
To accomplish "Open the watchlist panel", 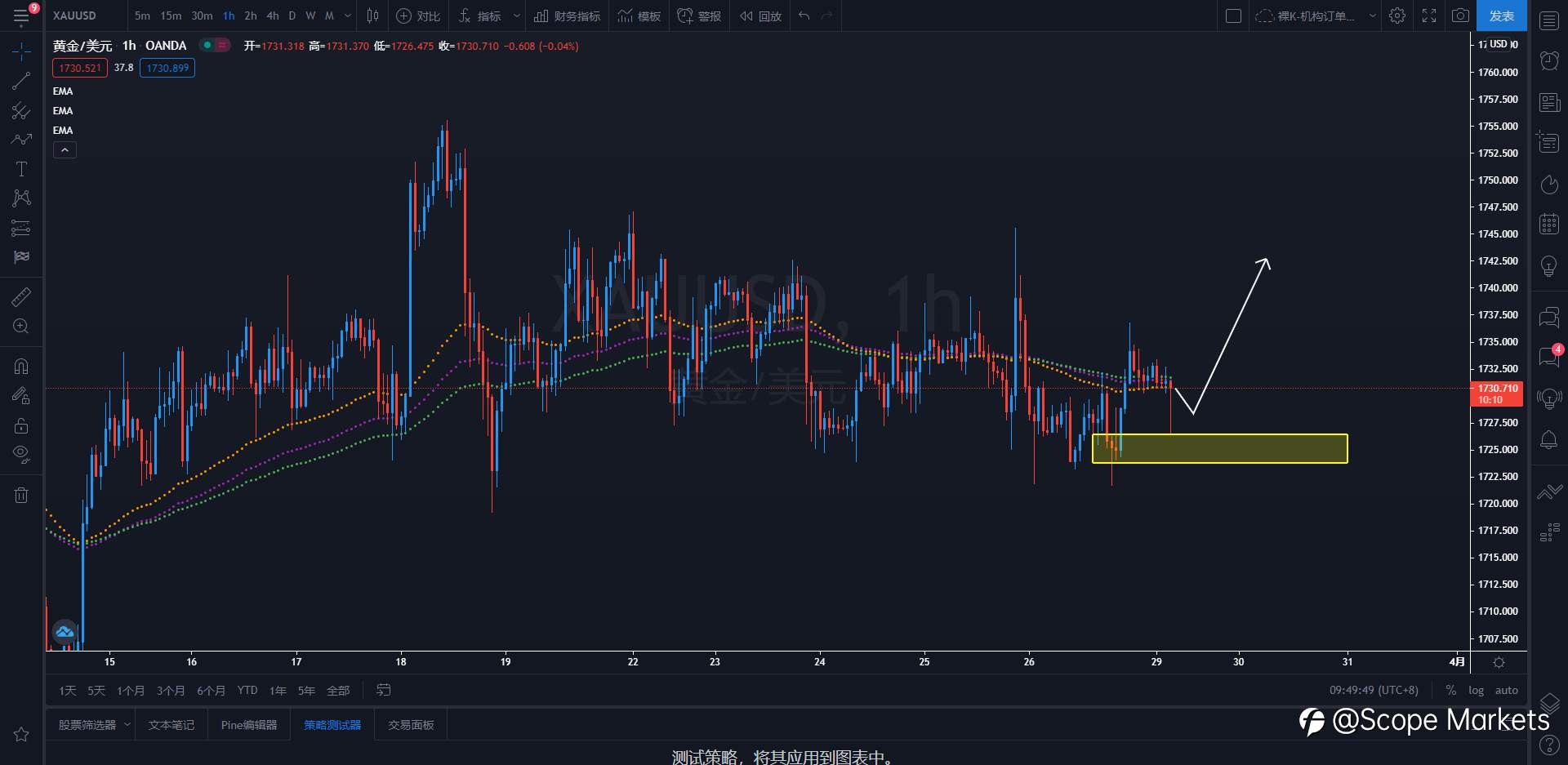I will [1549, 21].
